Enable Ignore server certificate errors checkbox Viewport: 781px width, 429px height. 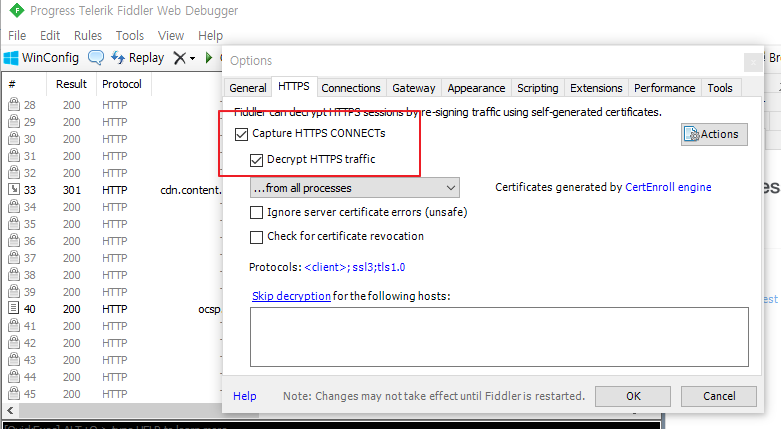tap(256, 213)
